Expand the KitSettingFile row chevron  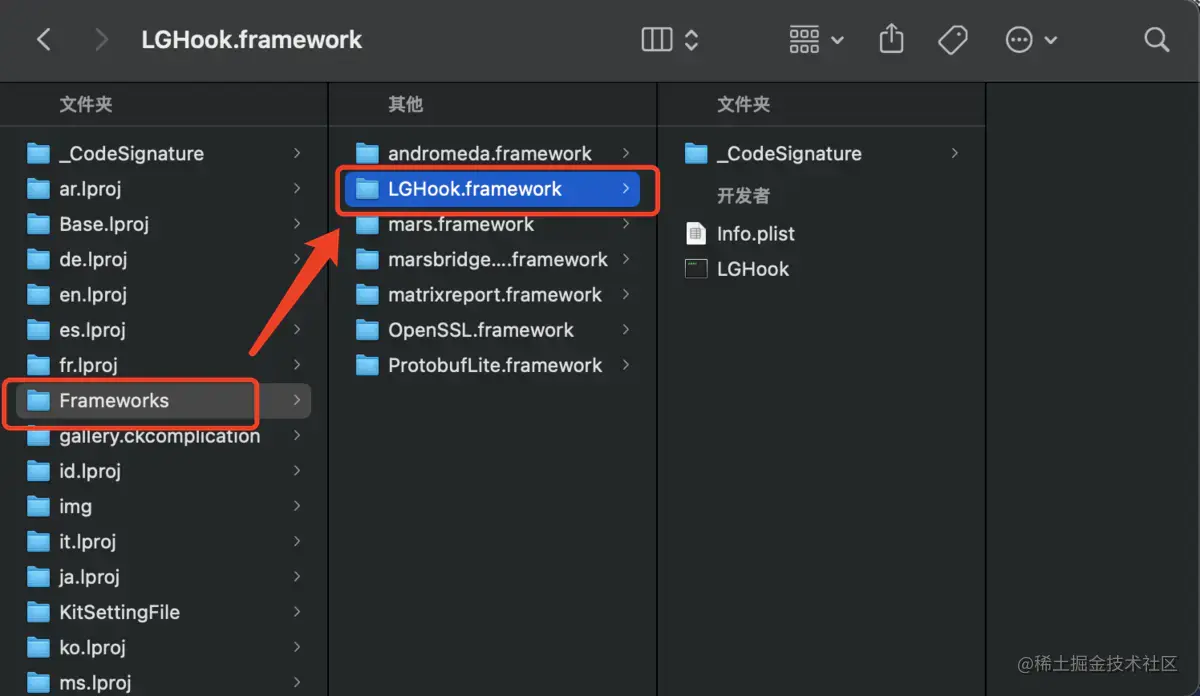(297, 612)
